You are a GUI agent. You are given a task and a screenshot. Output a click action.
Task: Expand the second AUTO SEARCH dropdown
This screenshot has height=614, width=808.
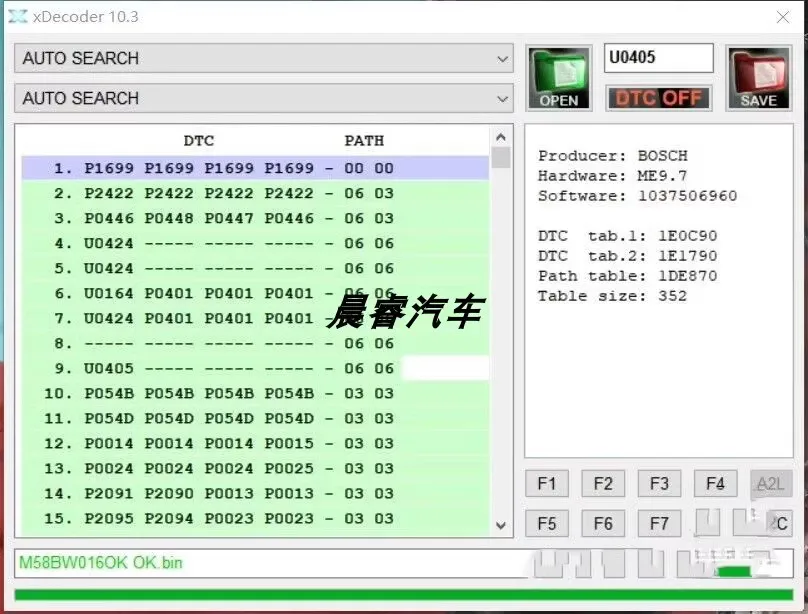(264, 98)
